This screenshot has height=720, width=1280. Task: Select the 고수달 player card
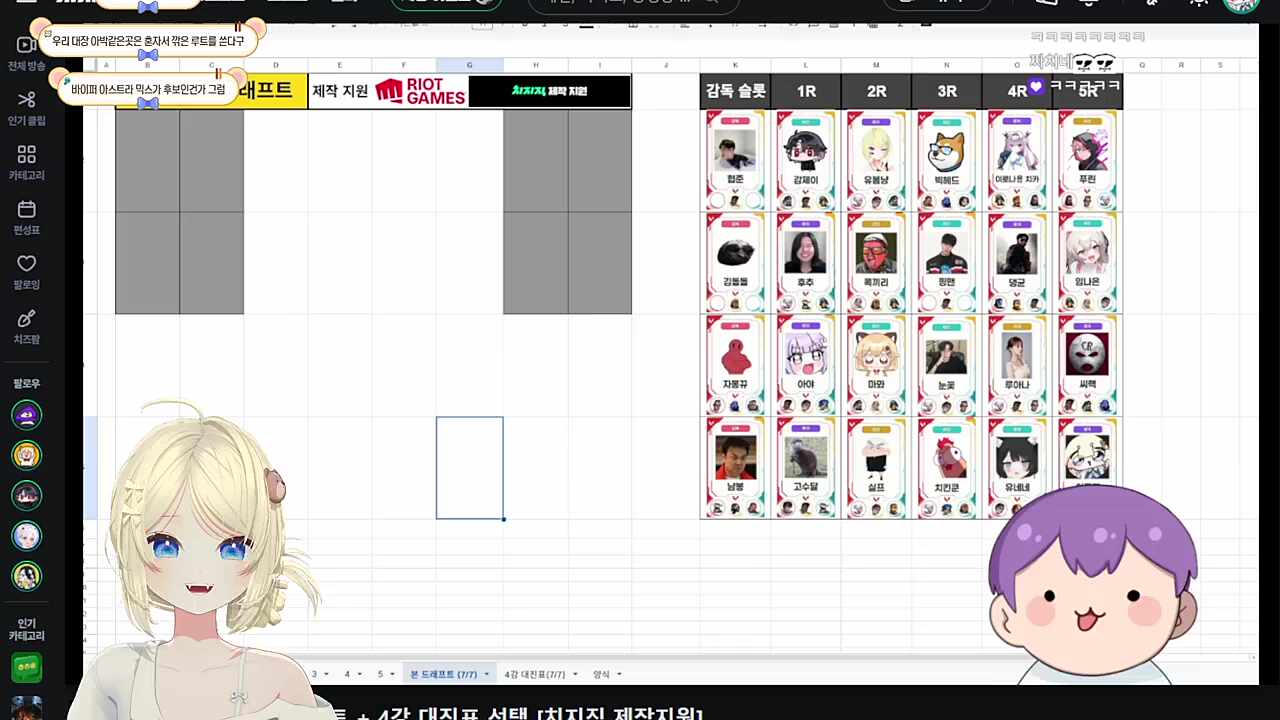(806, 468)
